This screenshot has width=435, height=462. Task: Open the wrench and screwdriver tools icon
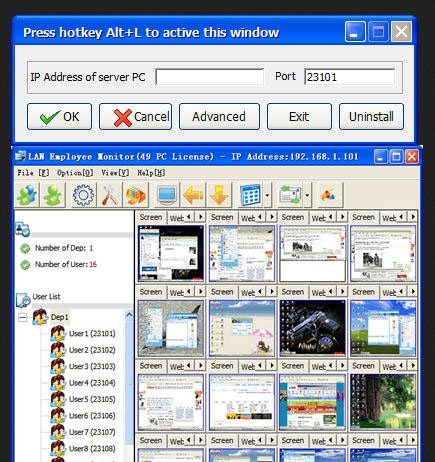tap(110, 195)
